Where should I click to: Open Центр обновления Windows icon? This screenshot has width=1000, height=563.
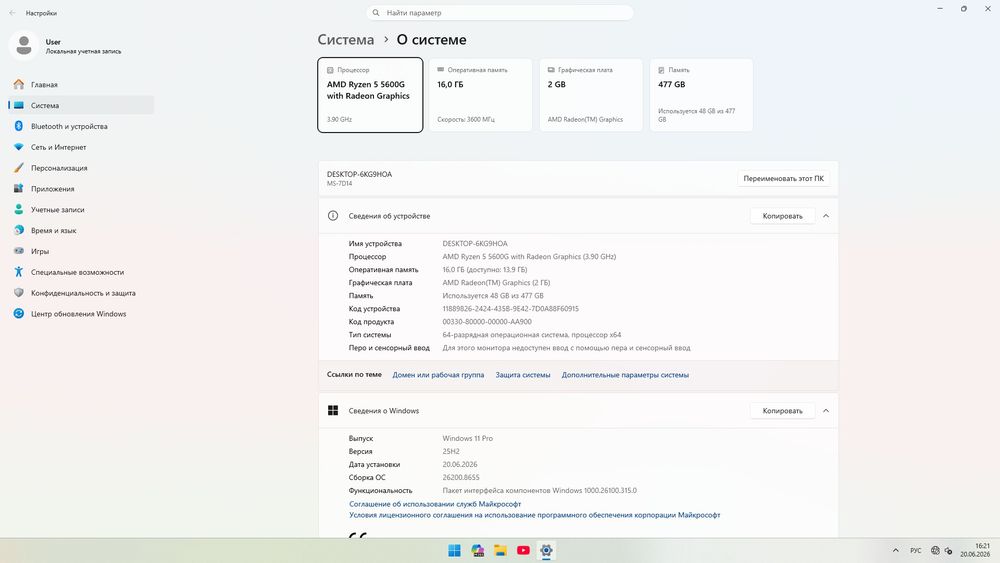(18, 314)
